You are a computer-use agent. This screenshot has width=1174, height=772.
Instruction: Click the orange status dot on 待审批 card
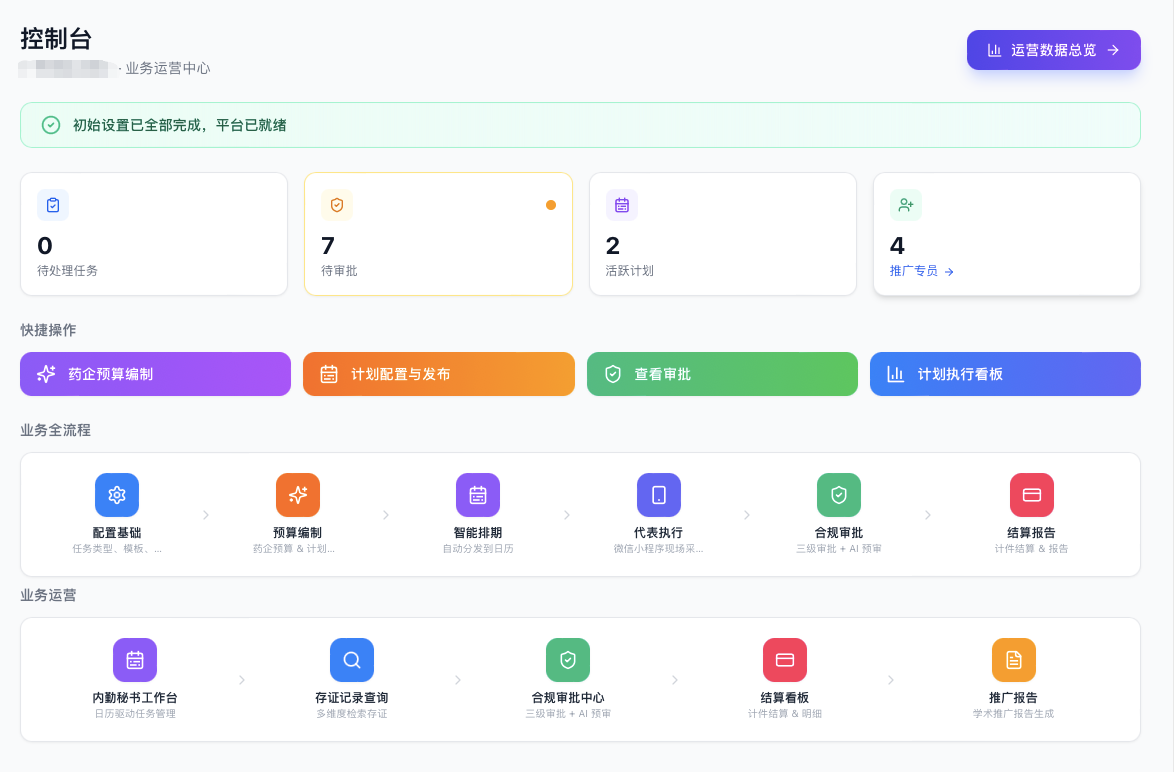click(x=551, y=205)
